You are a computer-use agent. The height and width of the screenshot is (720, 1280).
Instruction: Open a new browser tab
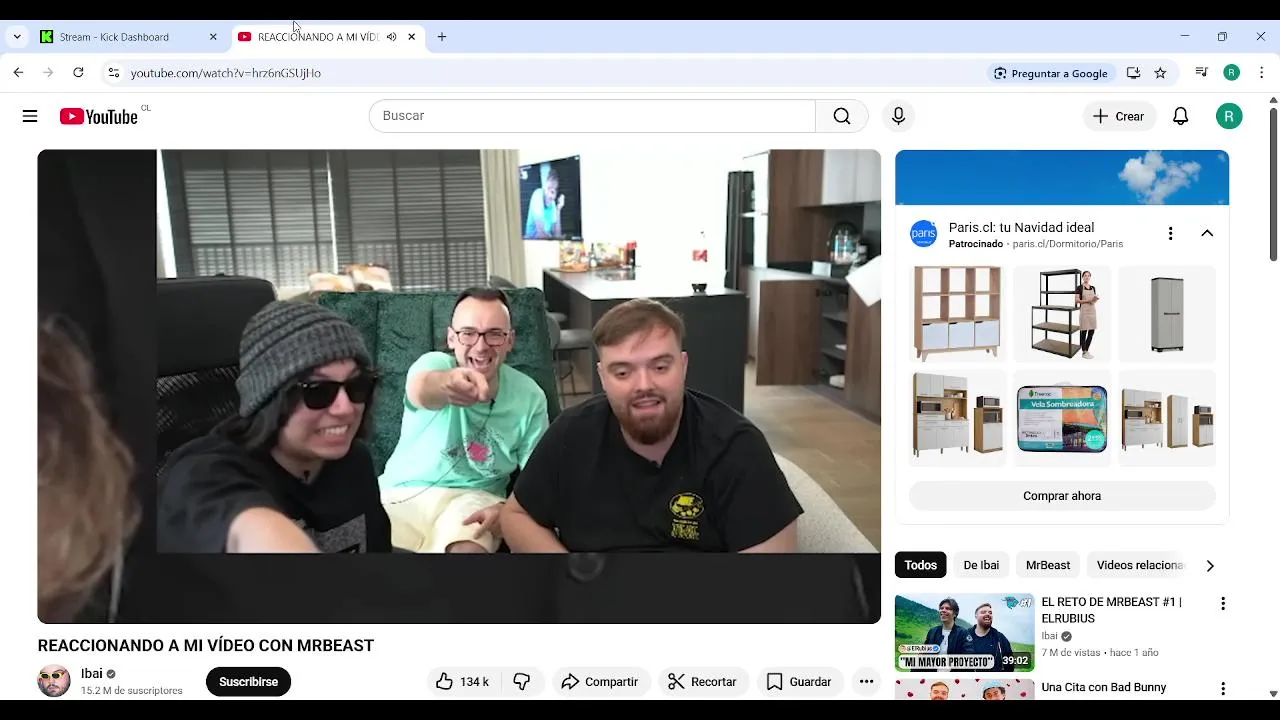click(442, 37)
